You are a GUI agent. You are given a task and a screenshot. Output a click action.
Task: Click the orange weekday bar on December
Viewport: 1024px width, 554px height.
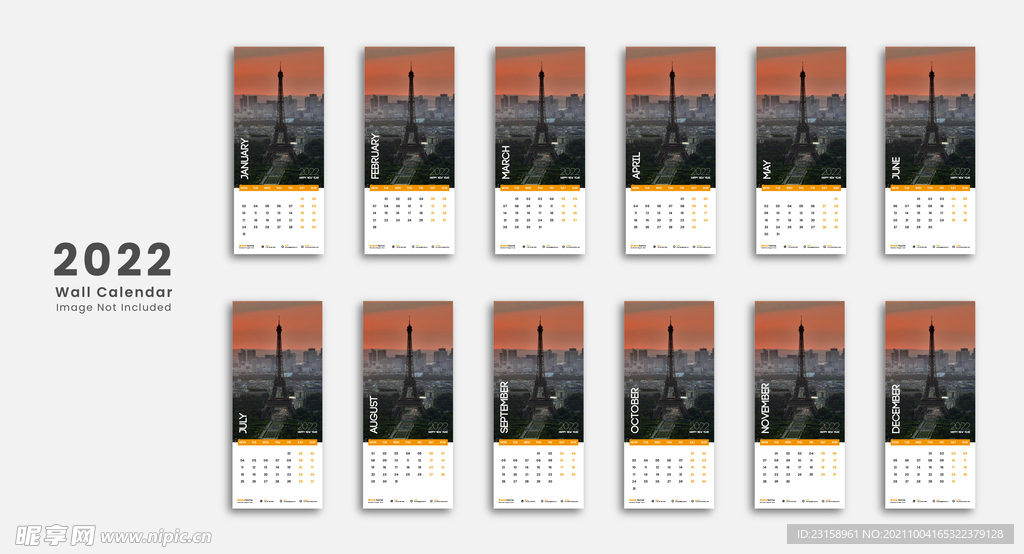(x=930, y=441)
